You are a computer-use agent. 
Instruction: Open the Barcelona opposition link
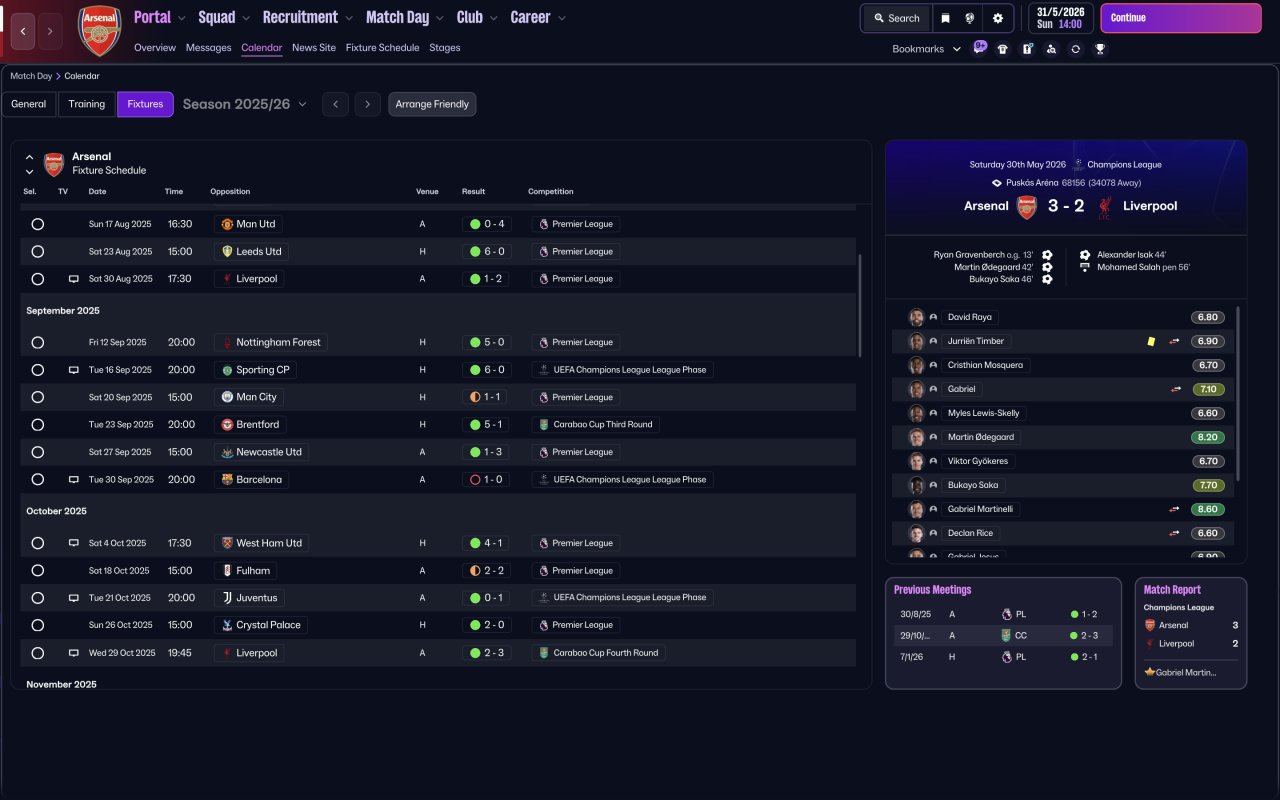(x=252, y=480)
